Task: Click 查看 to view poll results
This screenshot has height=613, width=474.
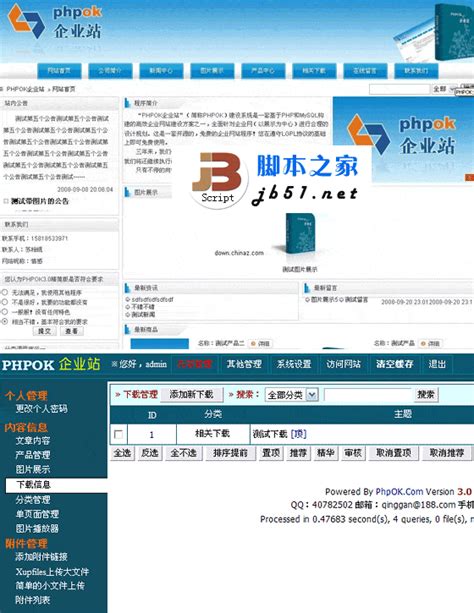Action: (72, 331)
